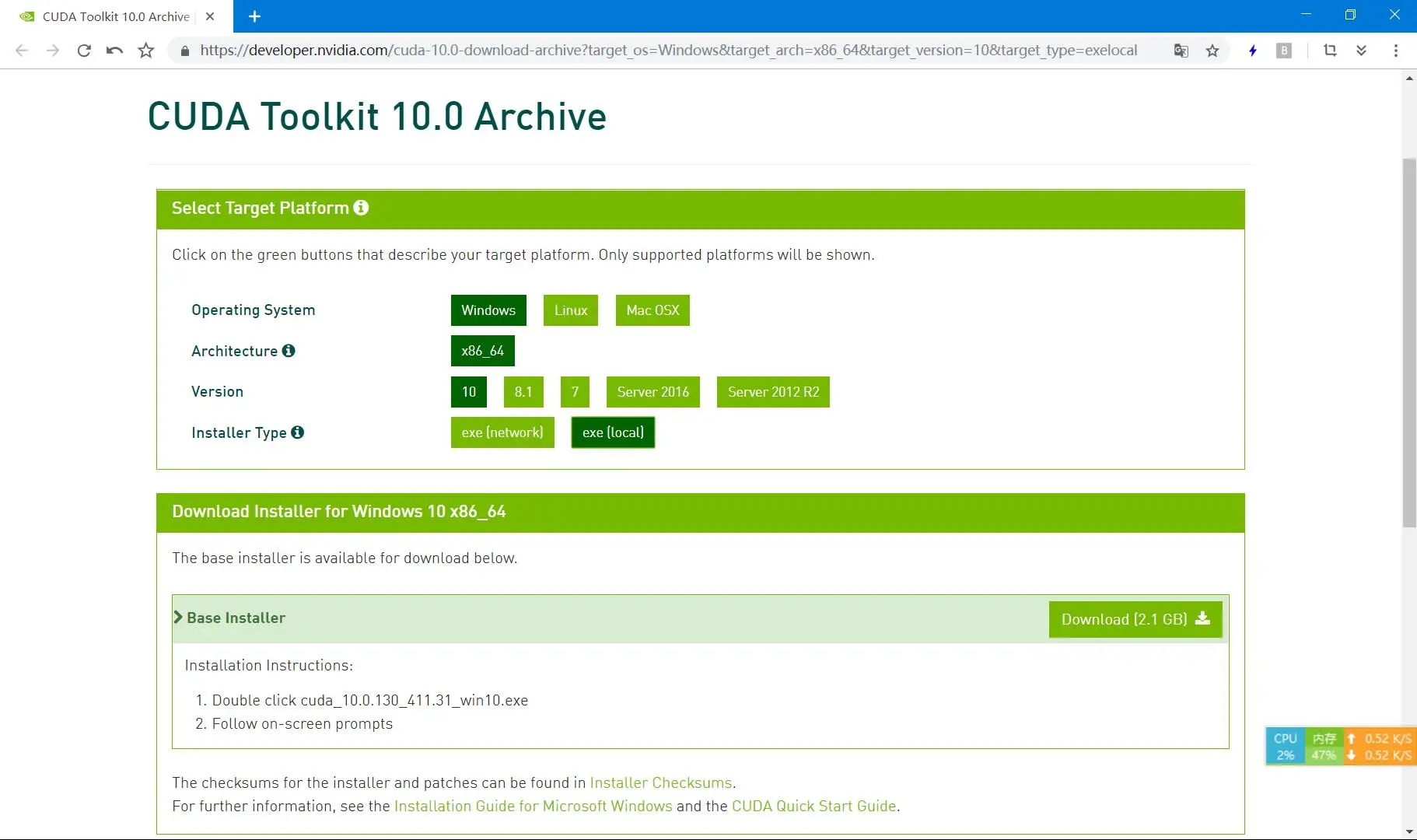Click the browser back arrow
The width and height of the screenshot is (1417, 840).
pos(22,51)
